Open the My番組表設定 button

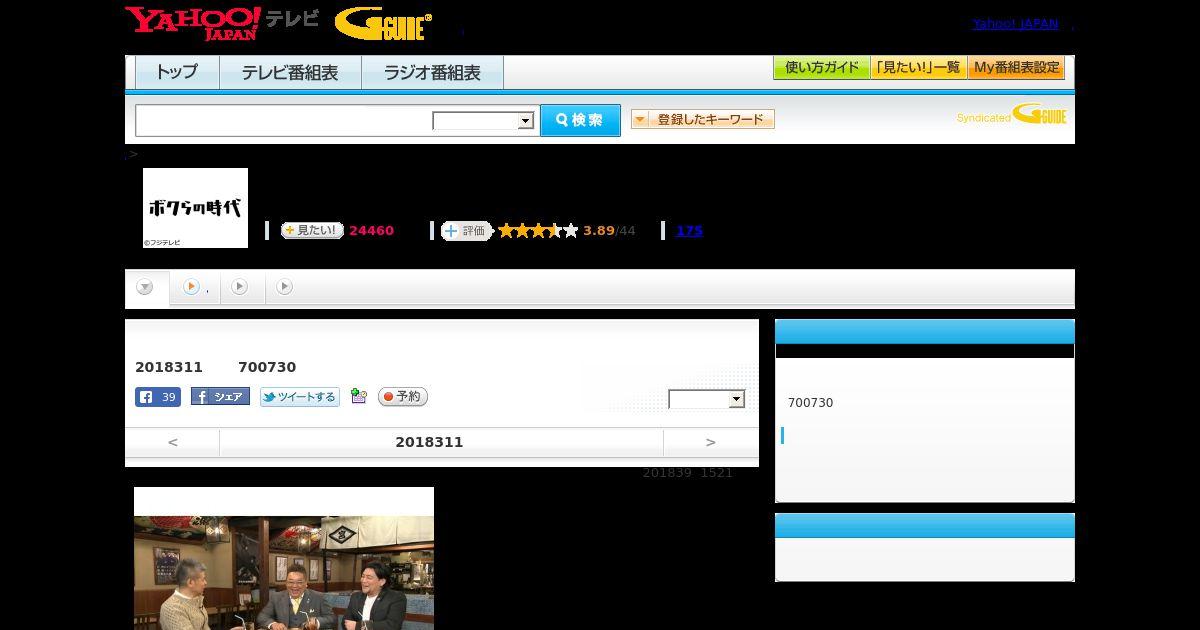(1016, 68)
